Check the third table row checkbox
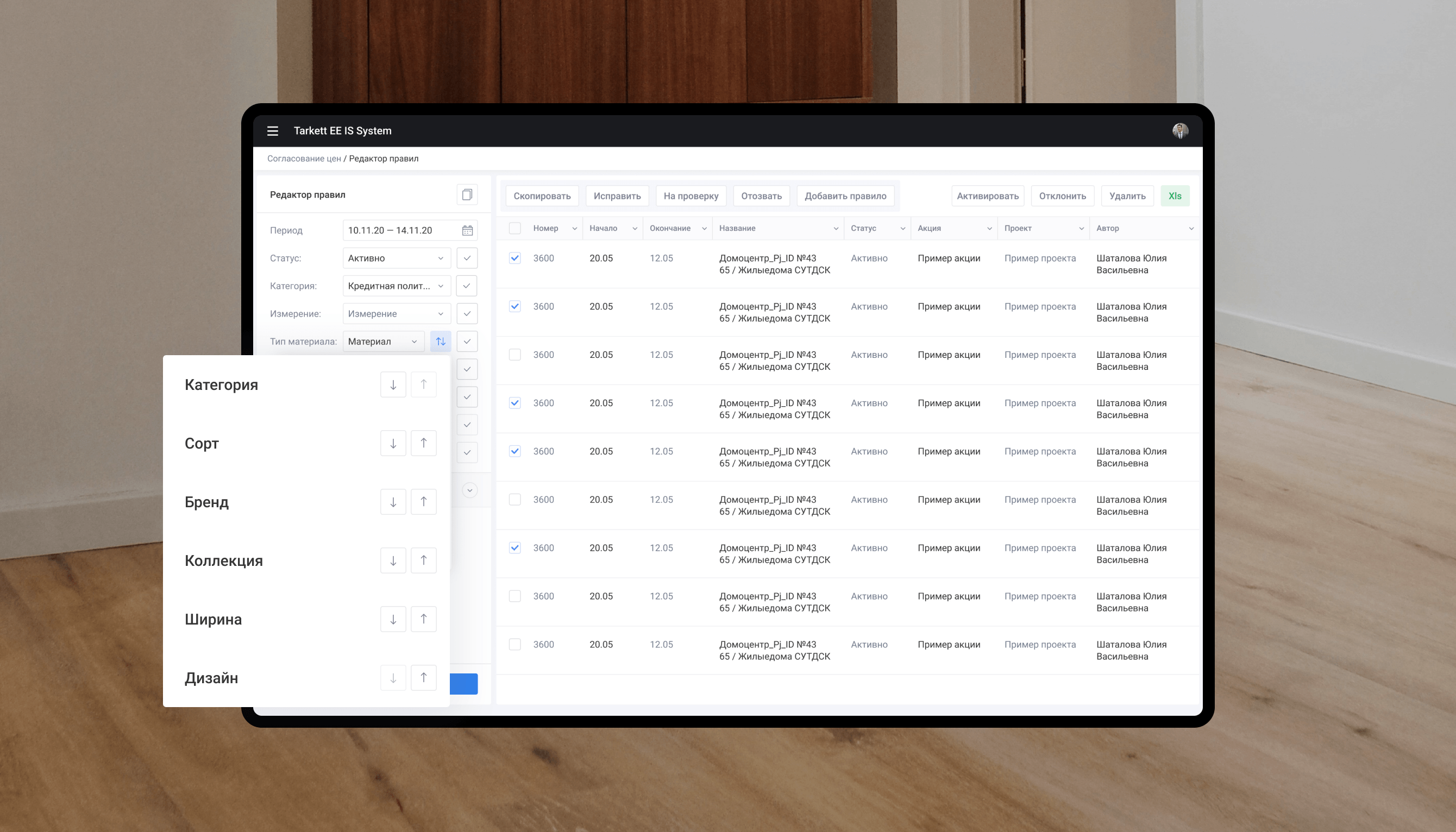Viewport: 1456px width, 832px height. [x=515, y=355]
